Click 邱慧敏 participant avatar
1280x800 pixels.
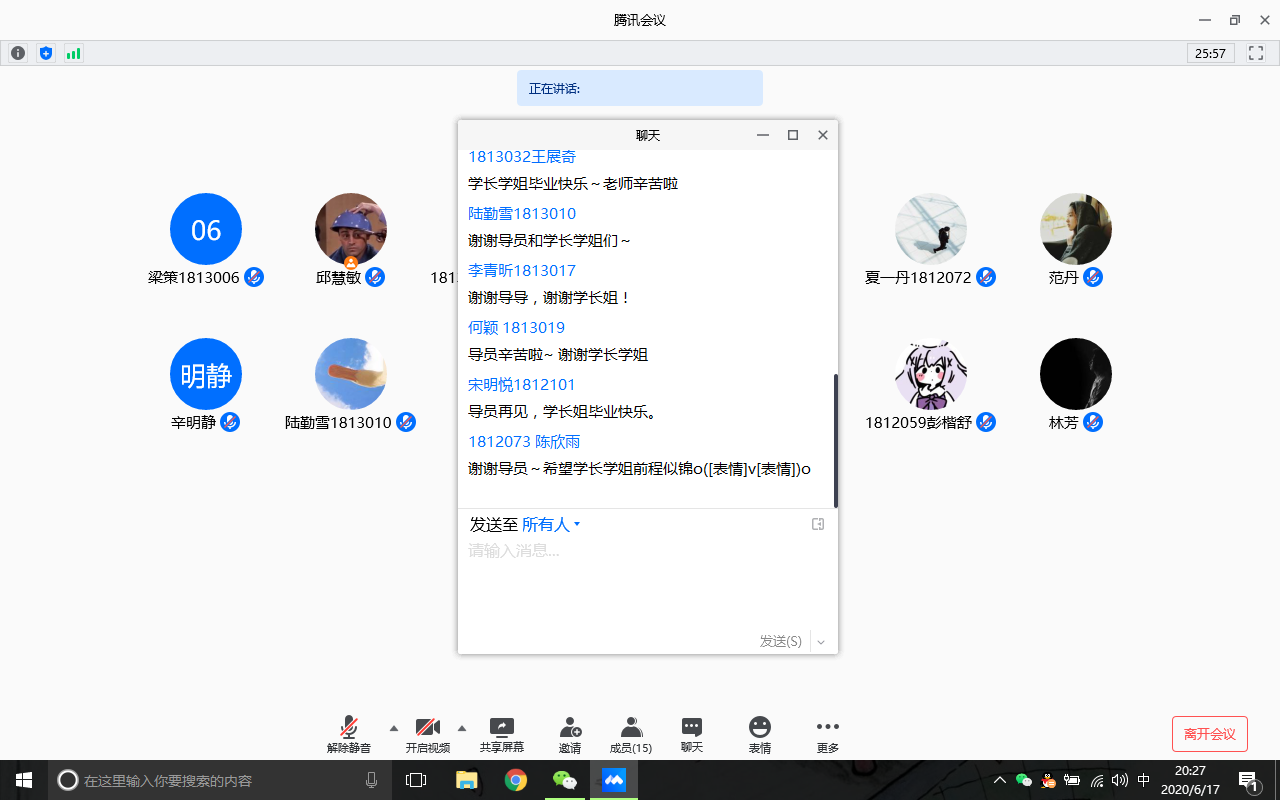coord(351,229)
